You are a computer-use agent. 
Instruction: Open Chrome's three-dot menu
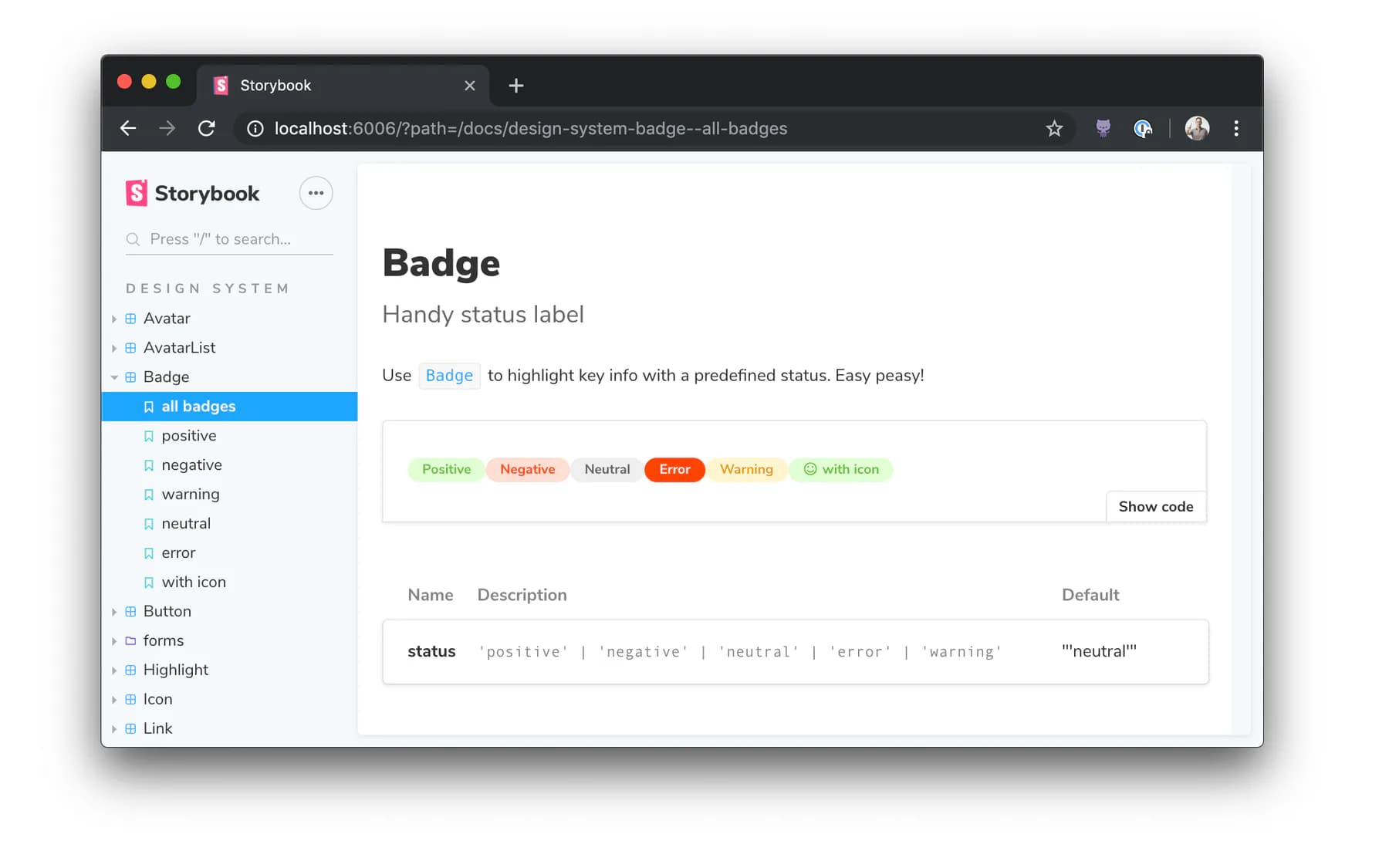[x=1236, y=128]
